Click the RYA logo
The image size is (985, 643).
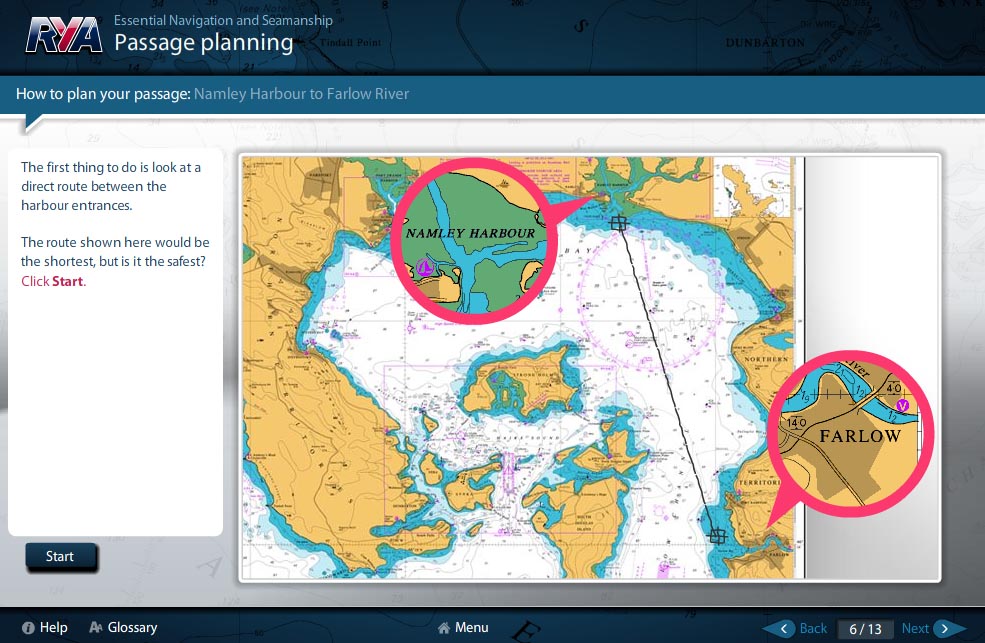tap(63, 35)
